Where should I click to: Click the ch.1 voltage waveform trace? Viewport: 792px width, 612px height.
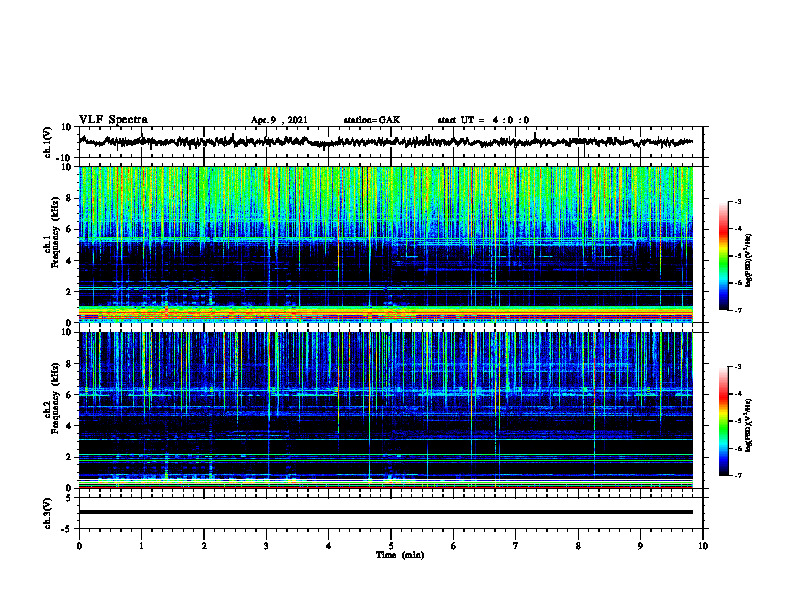(x=386, y=142)
